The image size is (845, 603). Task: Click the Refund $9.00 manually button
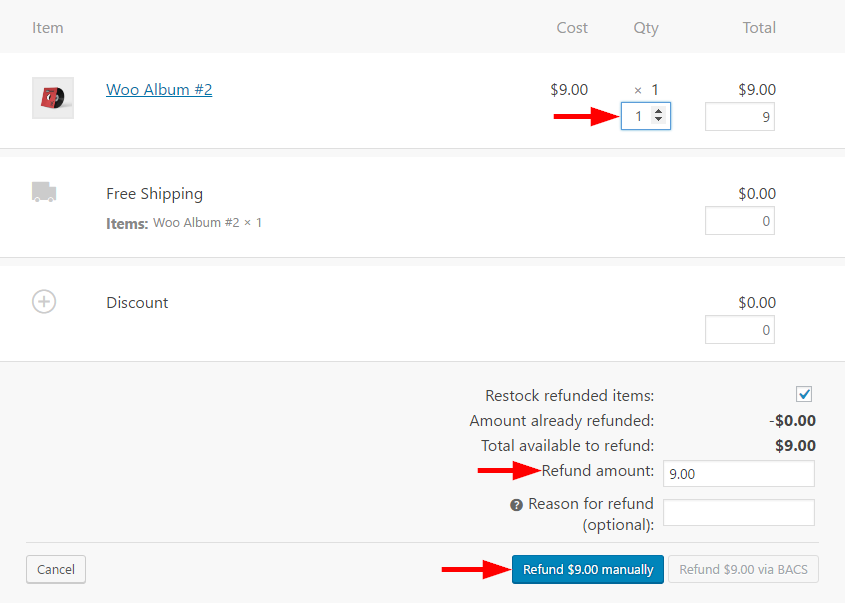click(588, 570)
